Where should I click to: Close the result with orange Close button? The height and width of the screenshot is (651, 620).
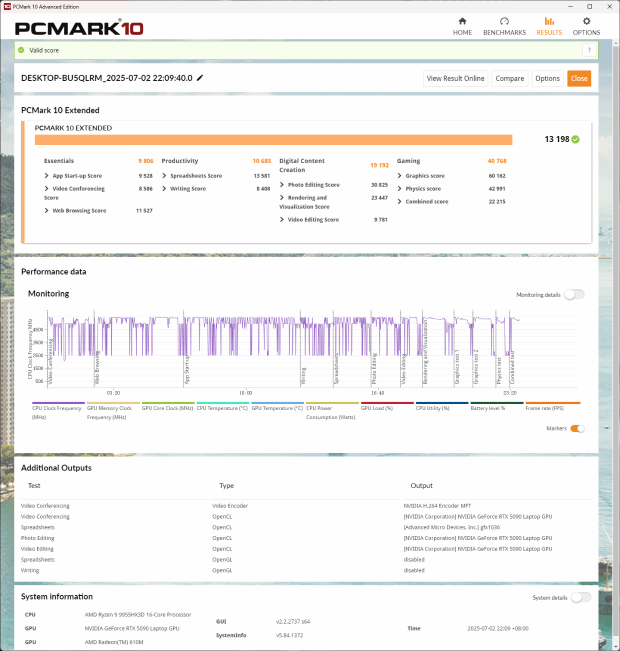(579, 78)
